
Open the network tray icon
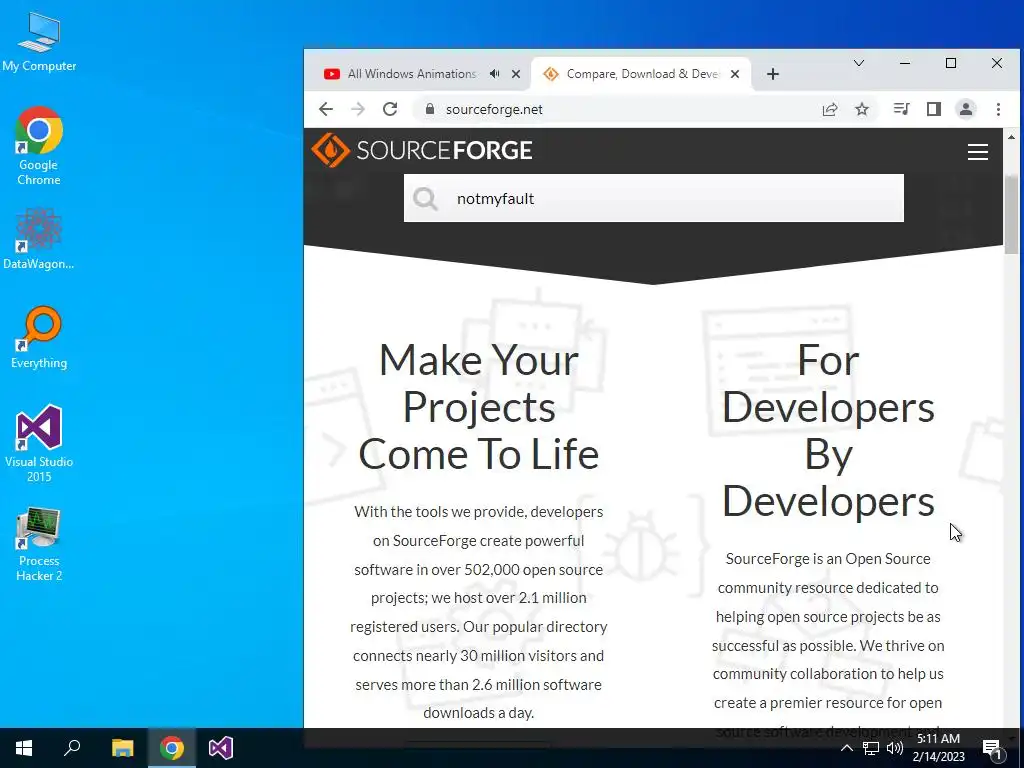[x=871, y=748]
